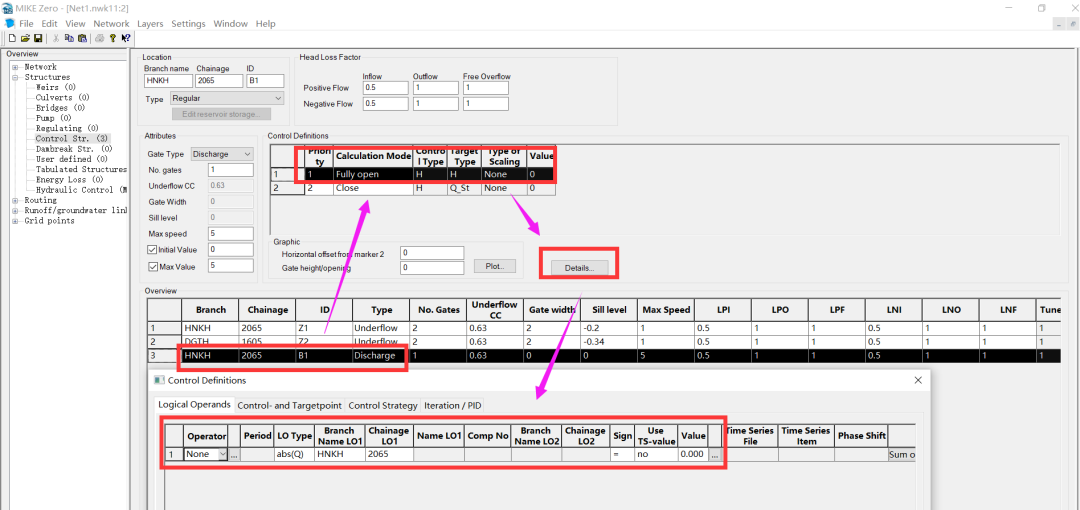The image size is (1080, 510).
Task: Click the Max speed input field
Action: point(231,234)
